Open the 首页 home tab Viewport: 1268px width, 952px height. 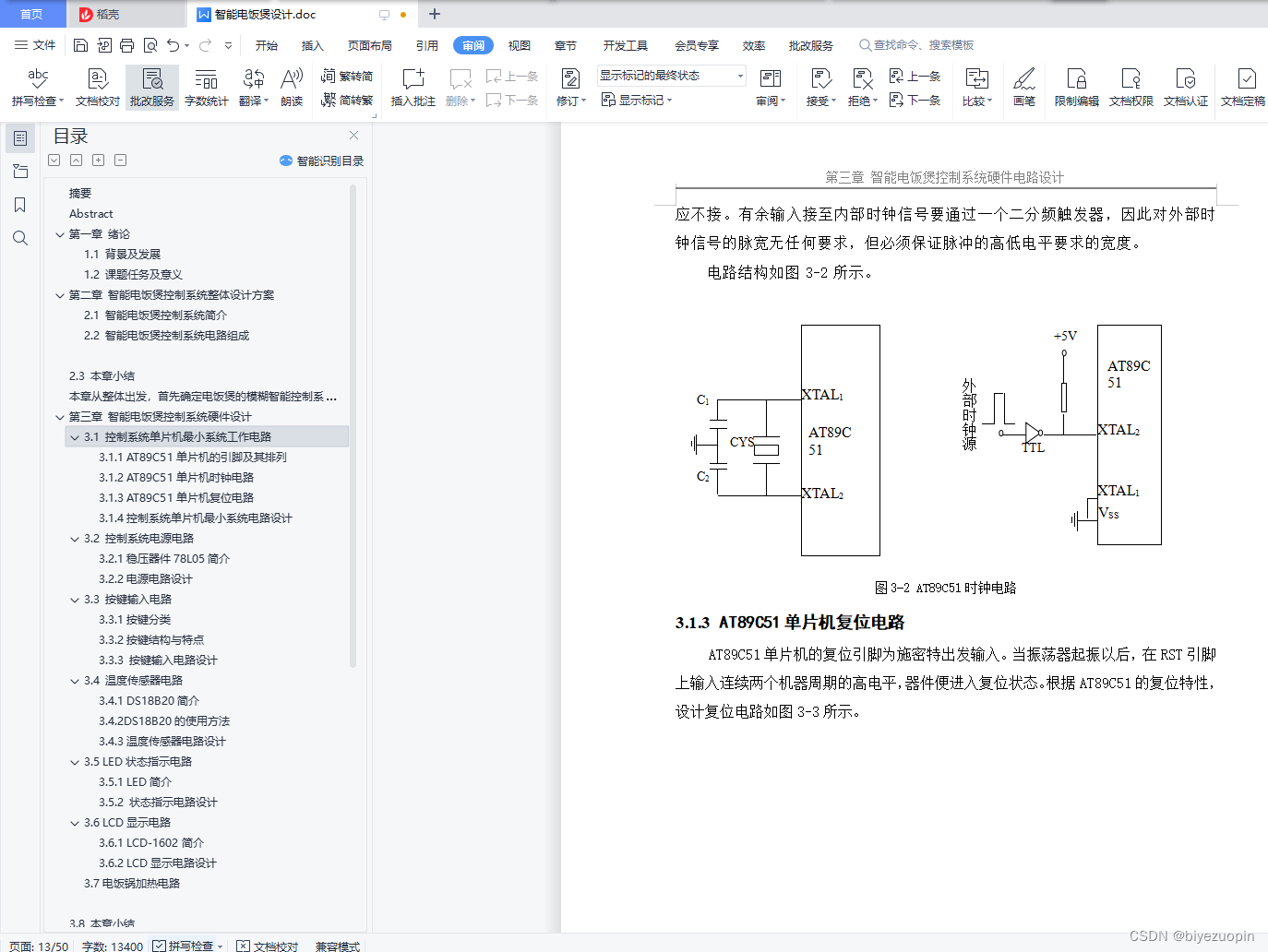[32, 14]
